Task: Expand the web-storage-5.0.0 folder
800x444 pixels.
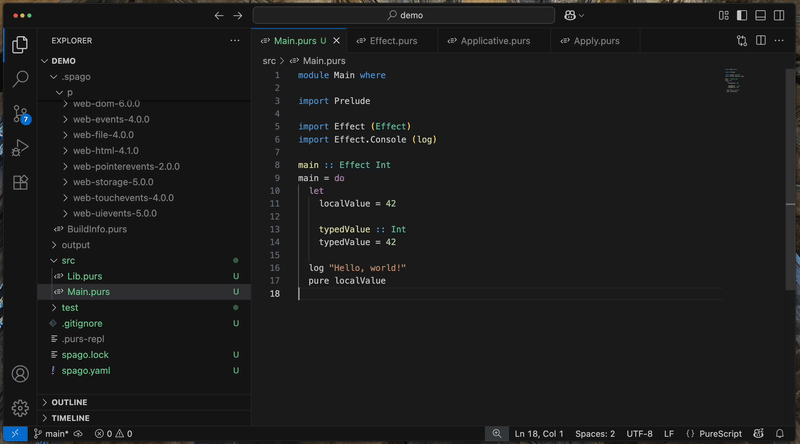Action: [144, 182]
